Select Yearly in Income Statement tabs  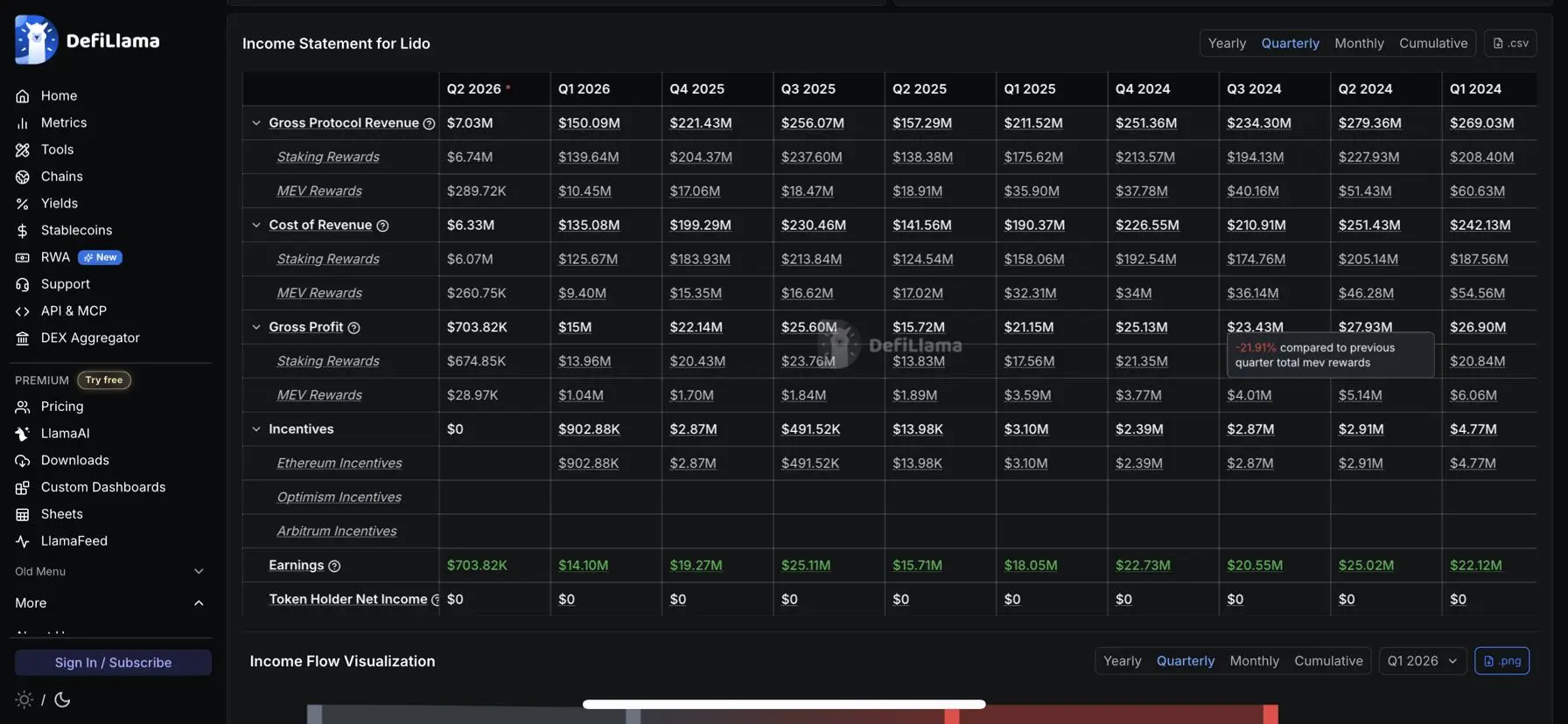click(x=1227, y=44)
